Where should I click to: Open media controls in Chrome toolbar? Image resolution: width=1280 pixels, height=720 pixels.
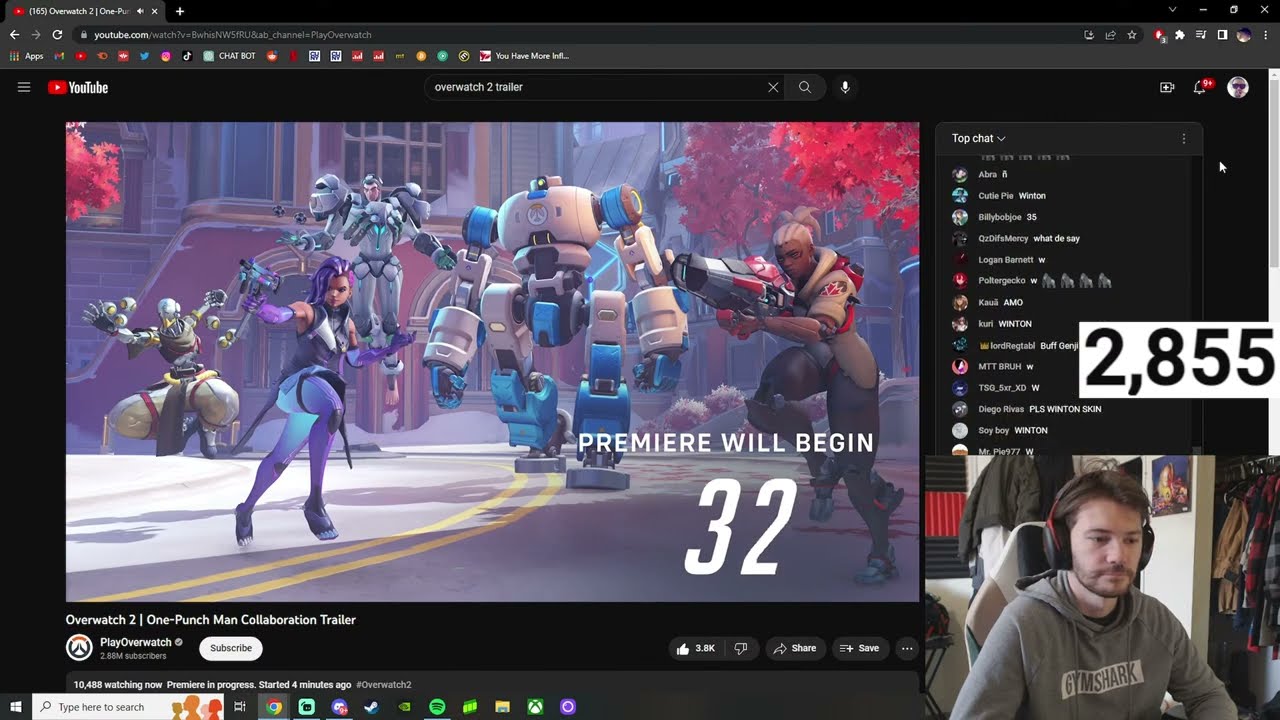1201,34
